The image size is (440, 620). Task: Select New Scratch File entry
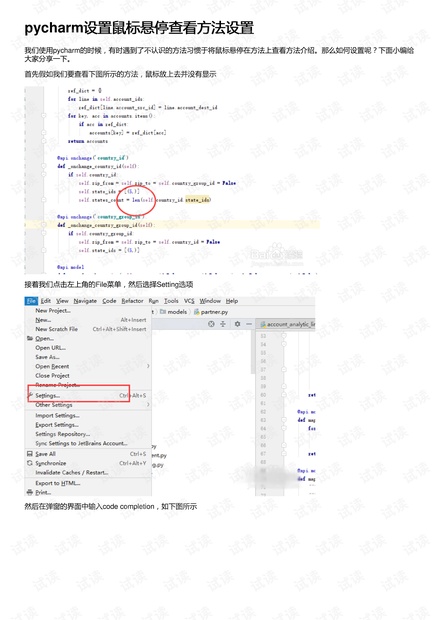pos(57,329)
